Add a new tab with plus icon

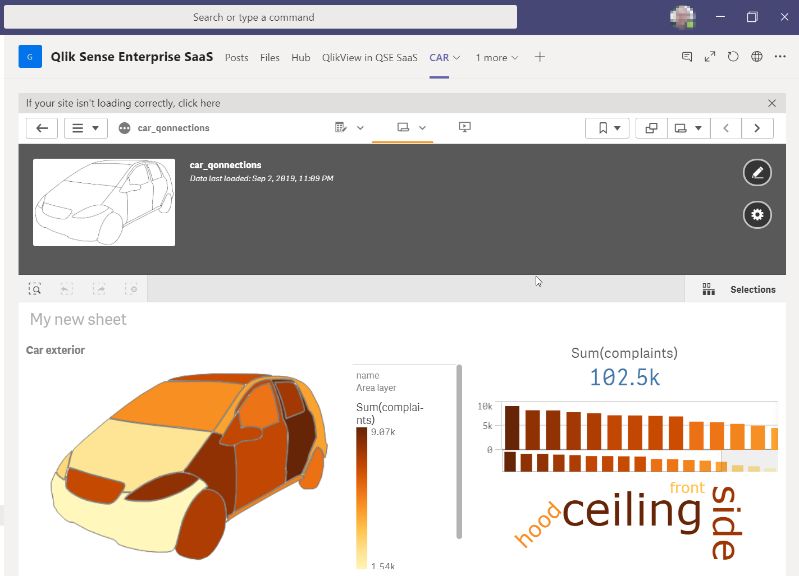pos(540,57)
